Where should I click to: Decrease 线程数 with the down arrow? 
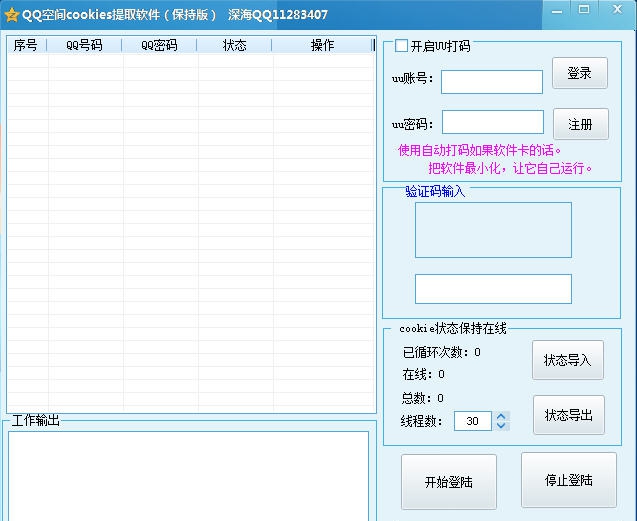tap(501, 425)
